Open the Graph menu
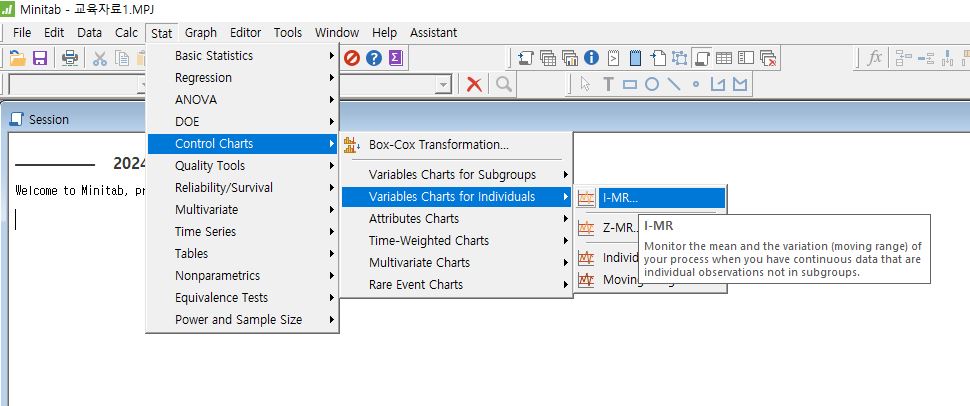The height and width of the screenshot is (406, 970). pyautogui.click(x=200, y=32)
